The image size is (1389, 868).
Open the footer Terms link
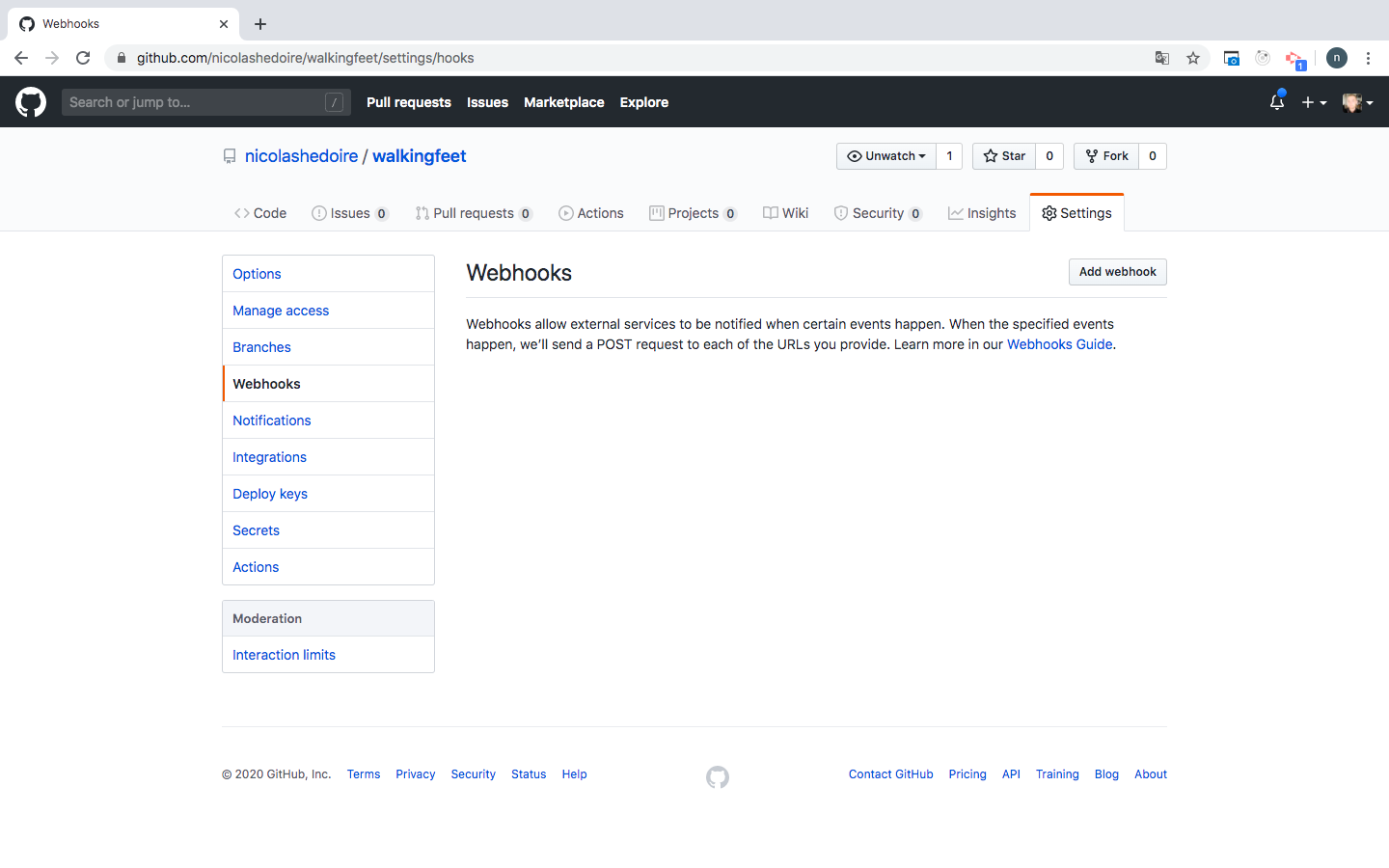364,774
